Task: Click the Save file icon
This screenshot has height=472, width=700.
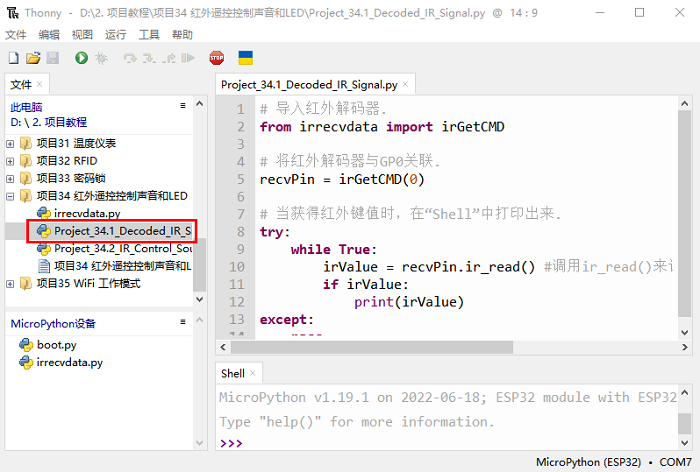Action: coord(52,59)
